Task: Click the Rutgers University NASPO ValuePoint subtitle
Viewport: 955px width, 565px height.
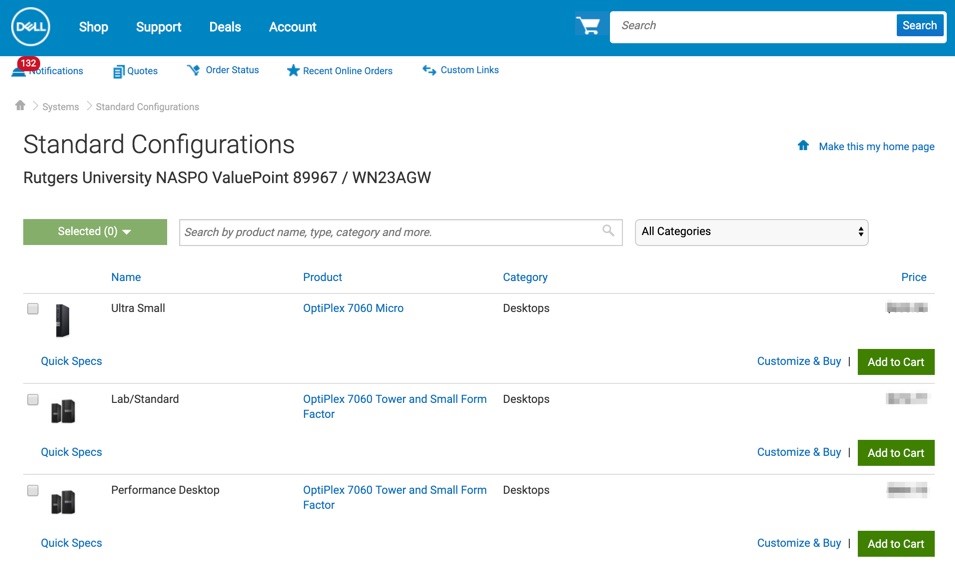Action: 227,178
